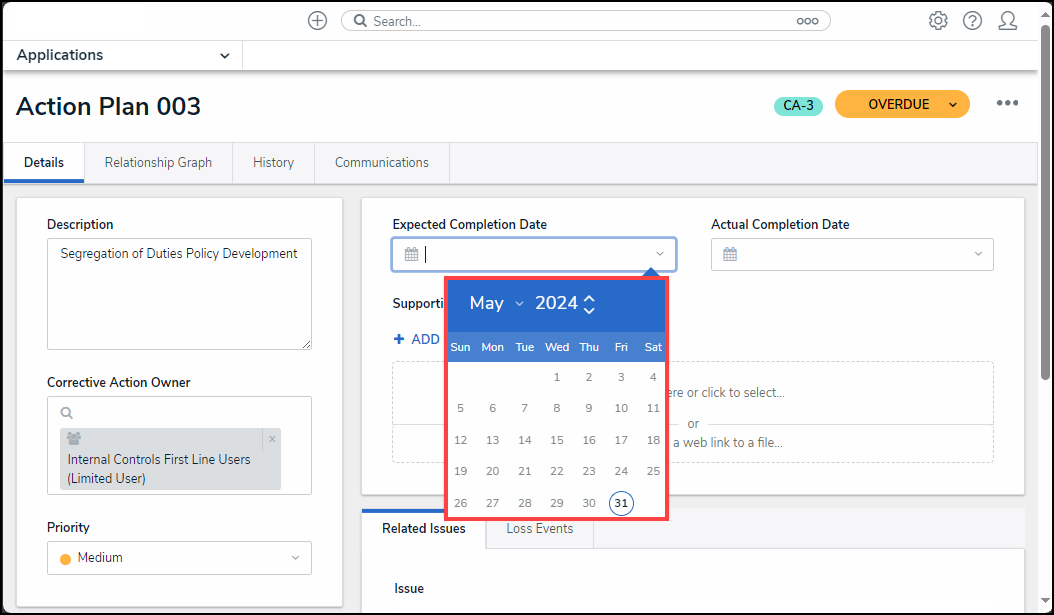Click the Actual Completion Date input
The height and width of the screenshot is (615, 1054).
852,254
